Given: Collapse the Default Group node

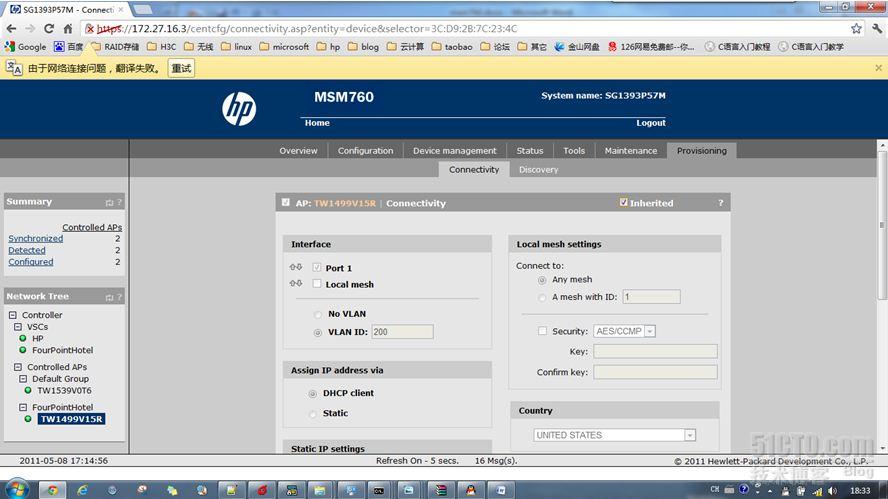Looking at the screenshot, I should pos(23,378).
